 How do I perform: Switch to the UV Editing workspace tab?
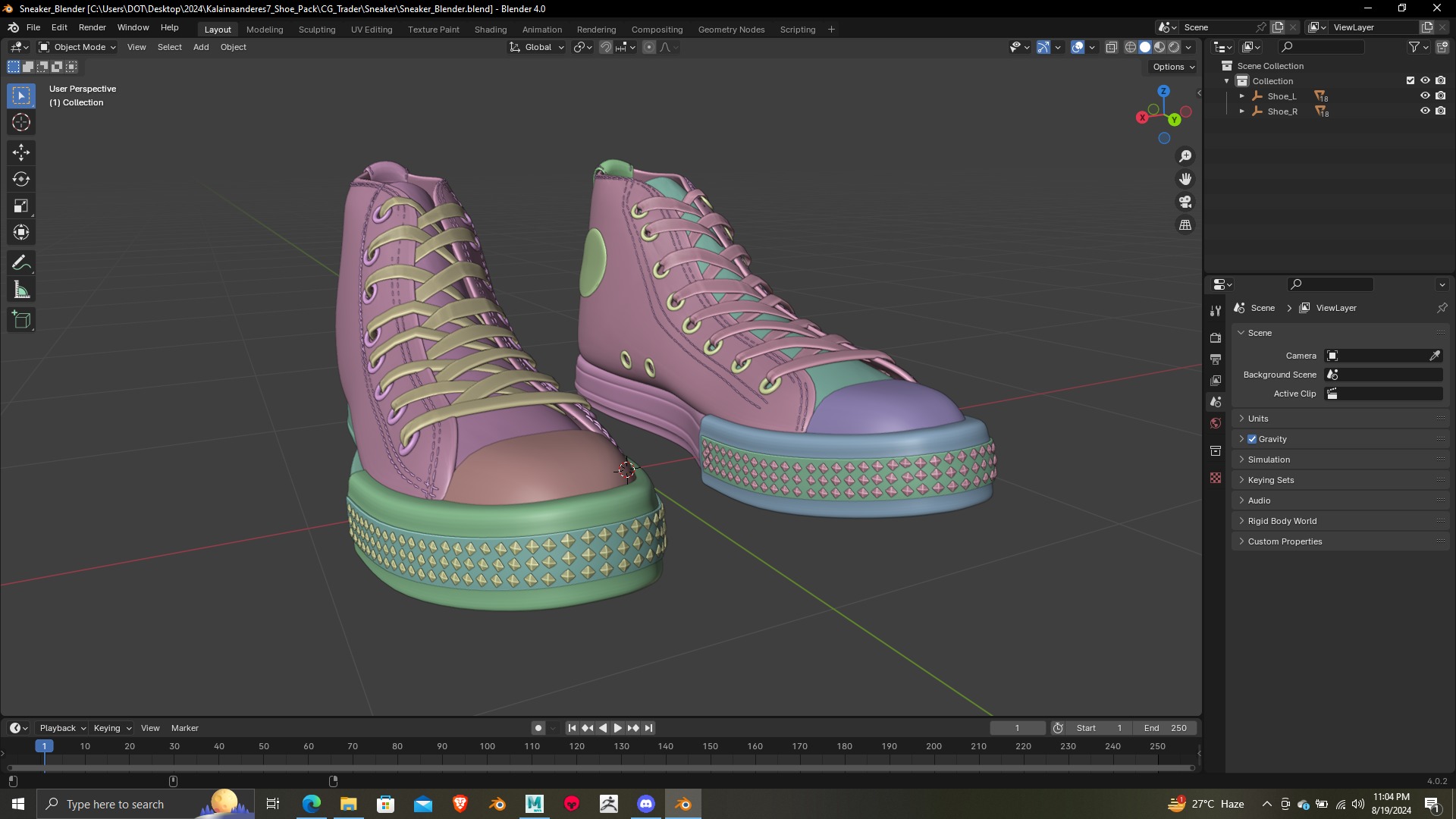372,30
